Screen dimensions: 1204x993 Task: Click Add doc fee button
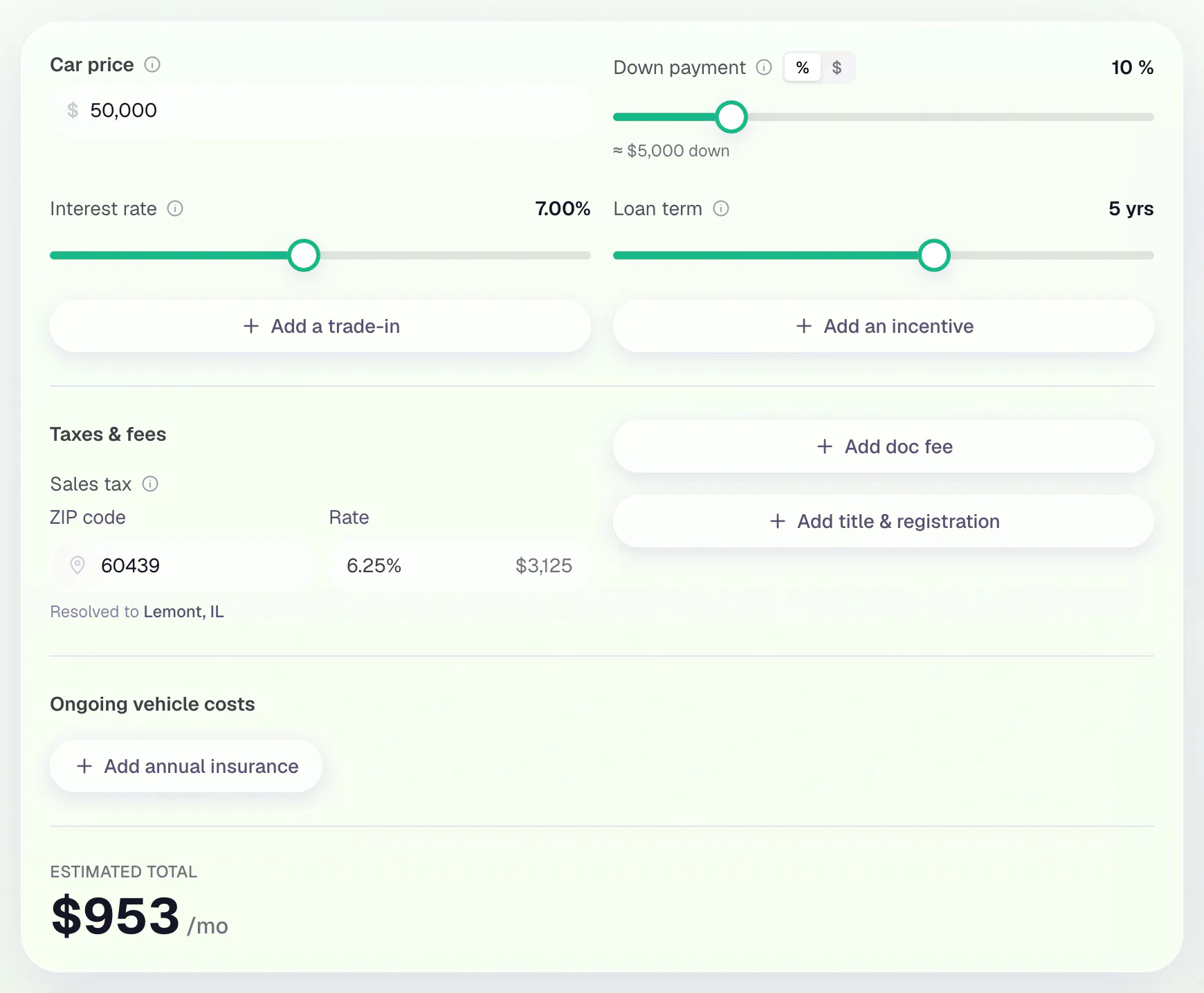pyautogui.click(x=884, y=446)
